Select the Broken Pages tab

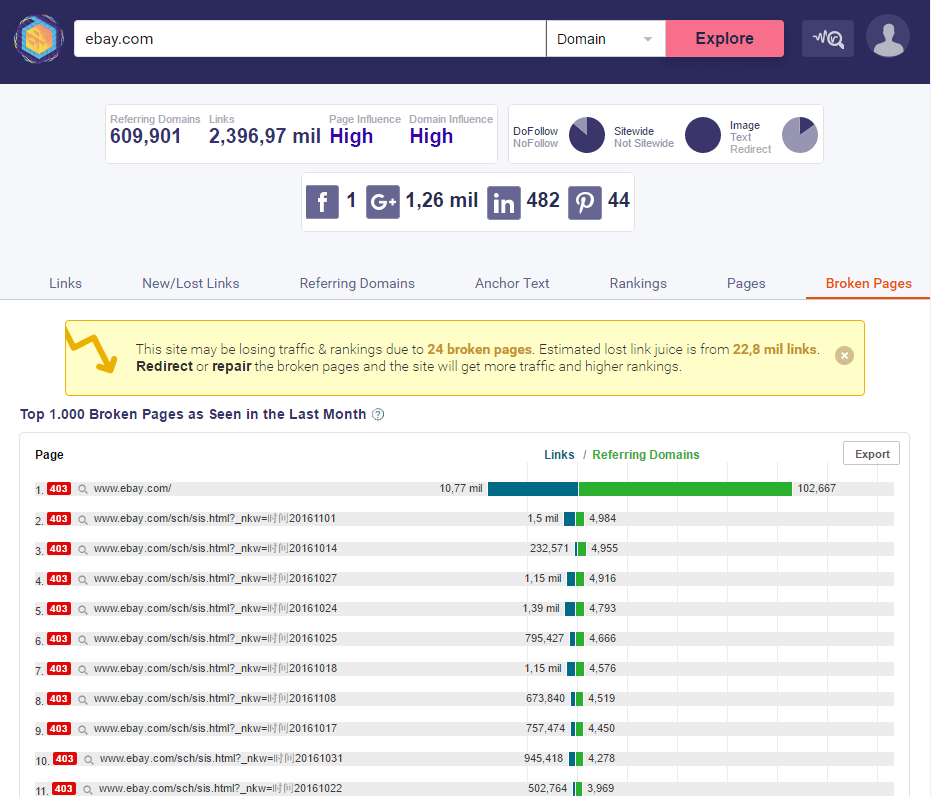(868, 283)
